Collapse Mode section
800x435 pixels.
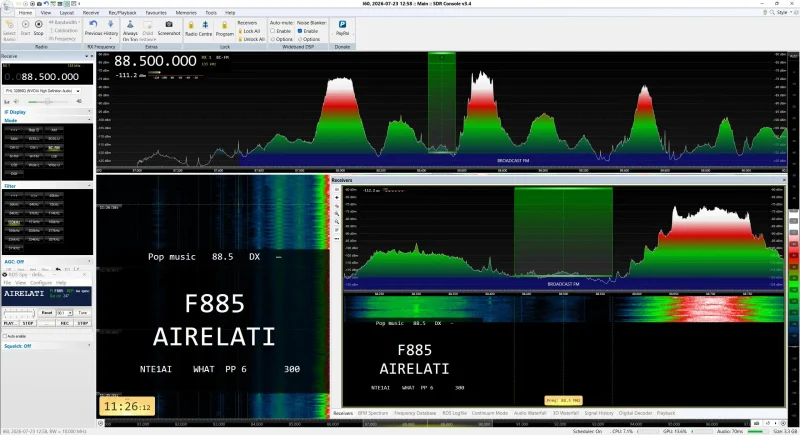click(x=89, y=120)
